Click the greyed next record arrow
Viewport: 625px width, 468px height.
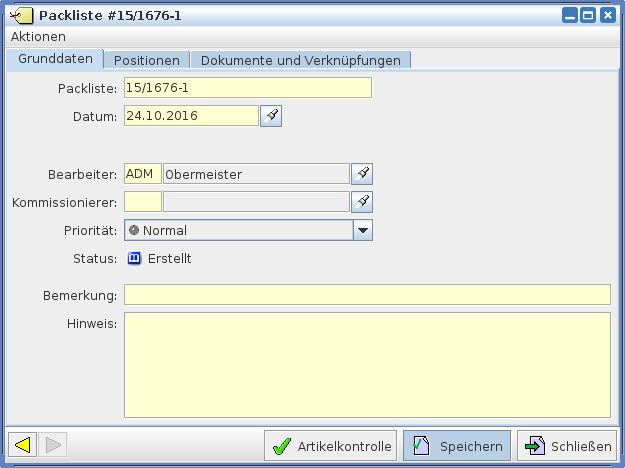[54, 445]
